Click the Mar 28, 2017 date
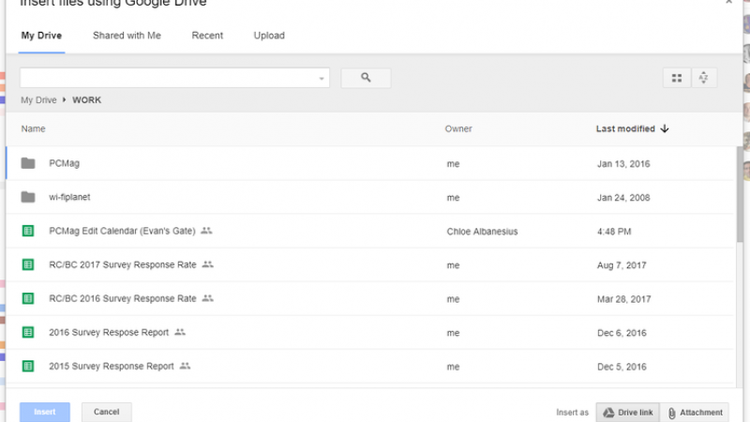 point(624,299)
